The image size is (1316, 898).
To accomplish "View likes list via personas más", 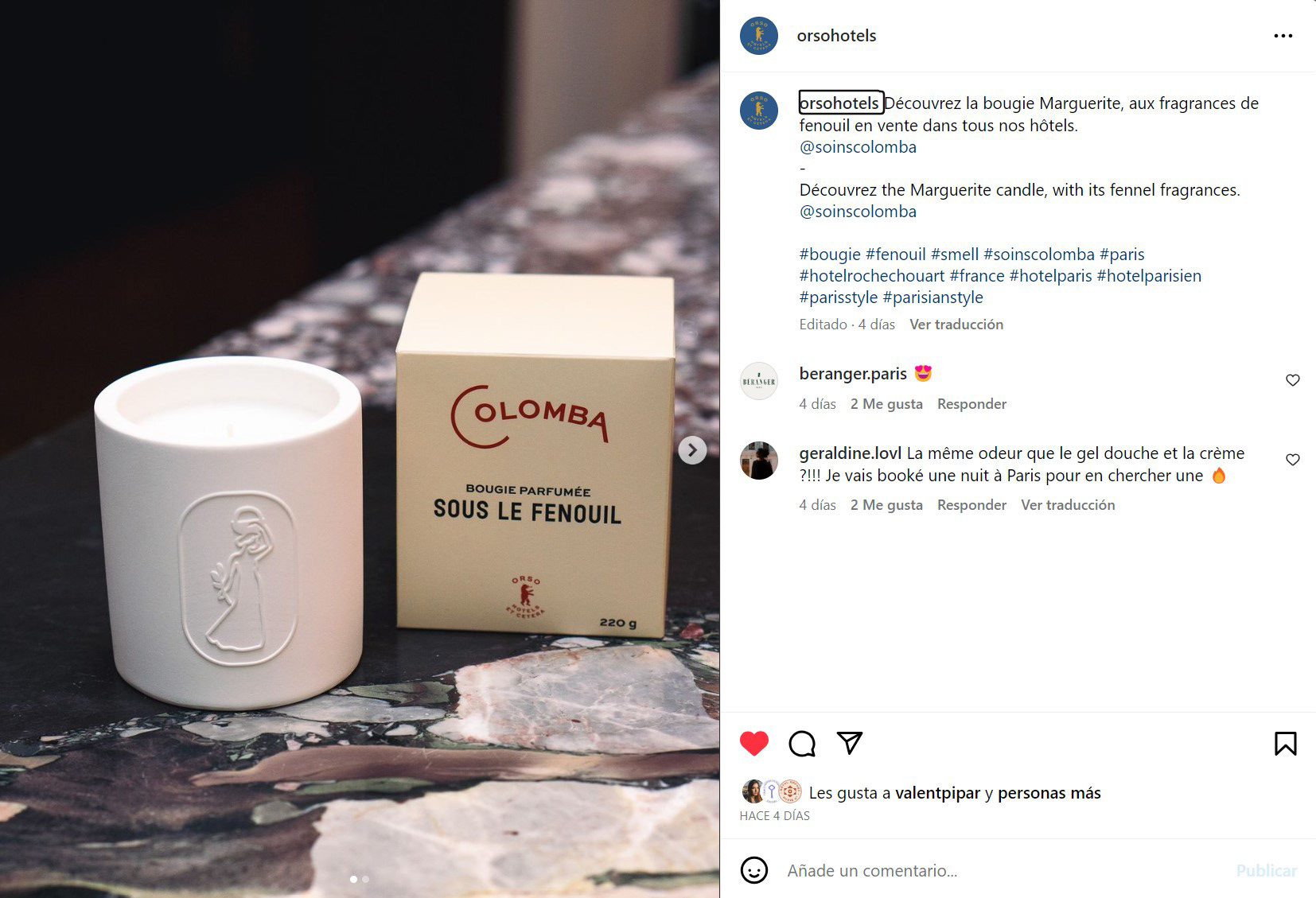I will pyautogui.click(x=1049, y=793).
